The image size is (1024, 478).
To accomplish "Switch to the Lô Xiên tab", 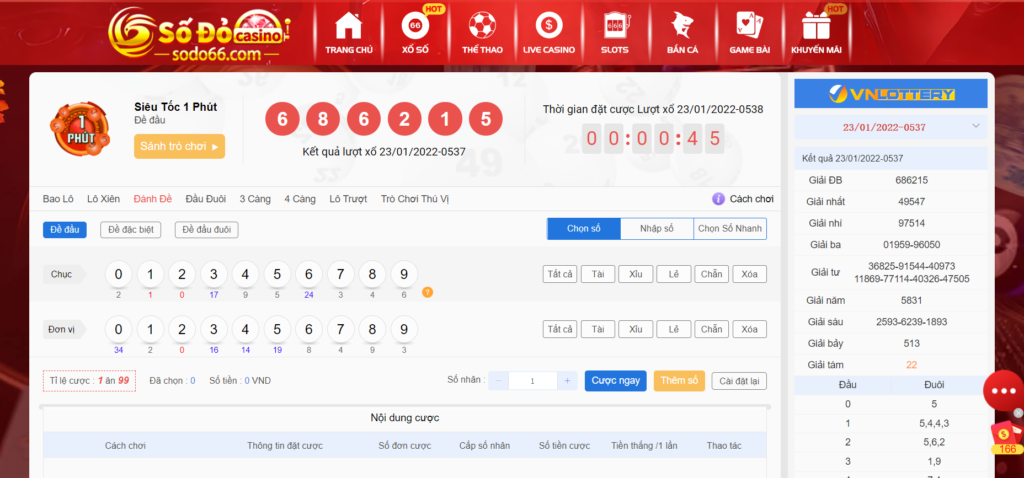I will 104,199.
